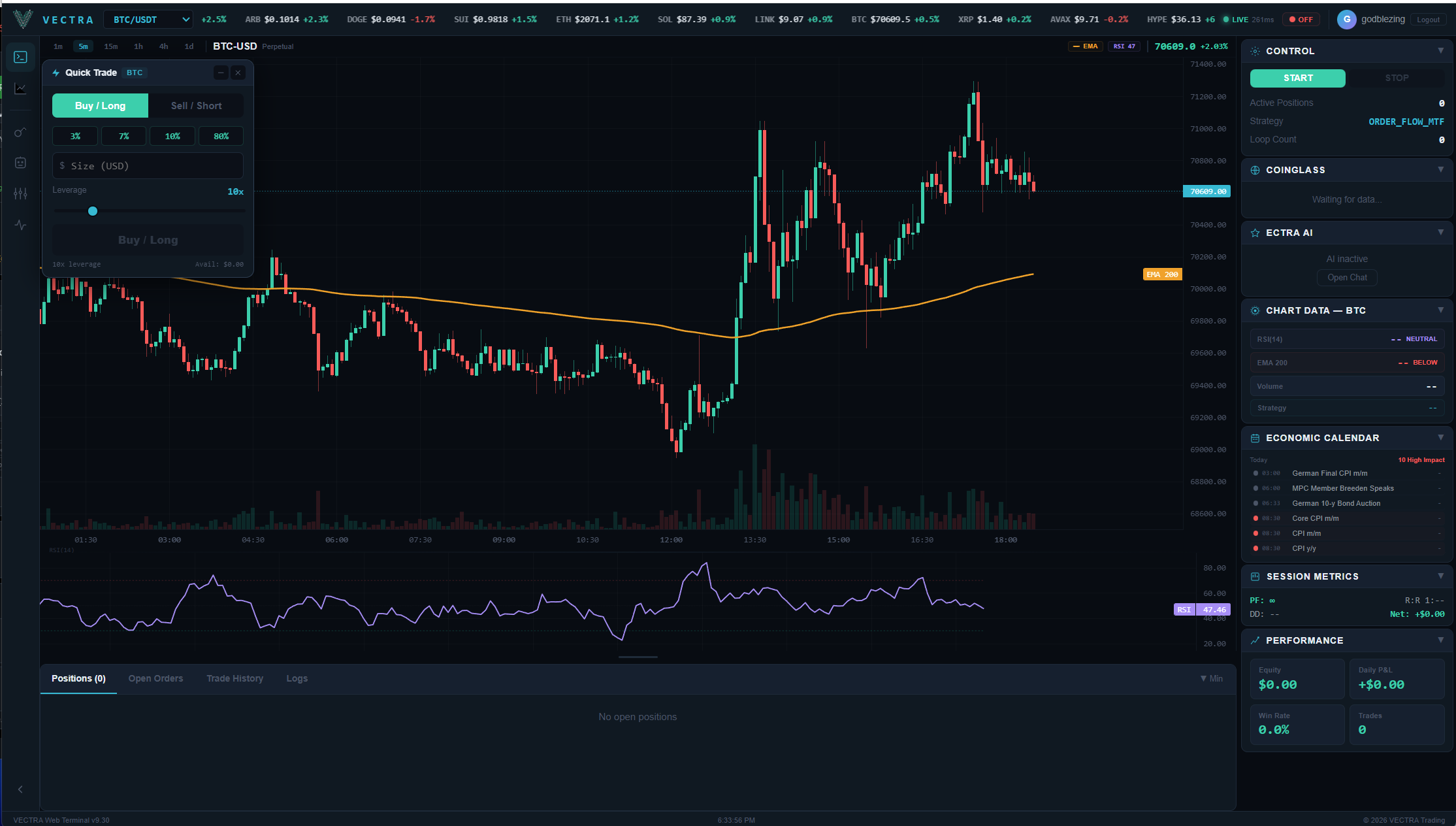Click the pulse activity sidebar icon

coord(20,225)
